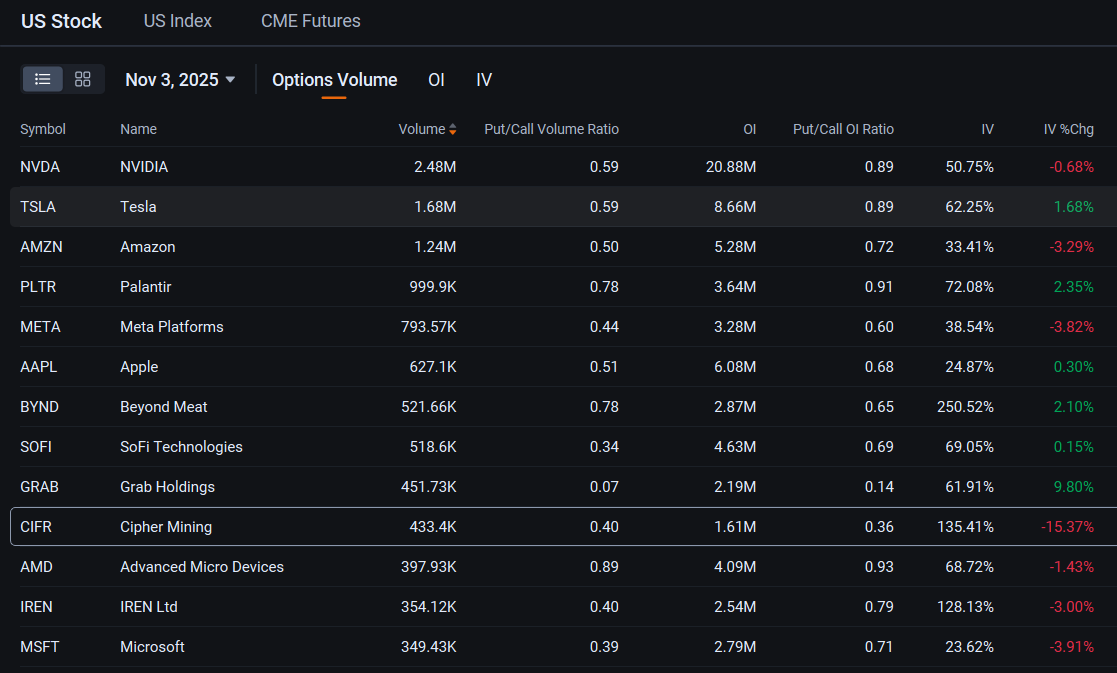Click Amazon IV change -3.29%
Screen dimensions: 1117x673
[1071, 247]
